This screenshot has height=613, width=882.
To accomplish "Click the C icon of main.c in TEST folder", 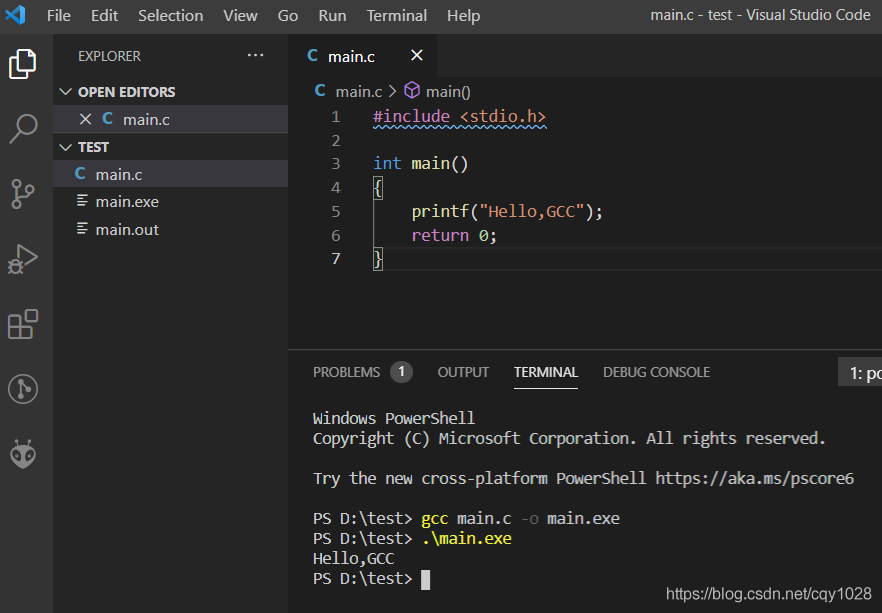I will (80, 174).
